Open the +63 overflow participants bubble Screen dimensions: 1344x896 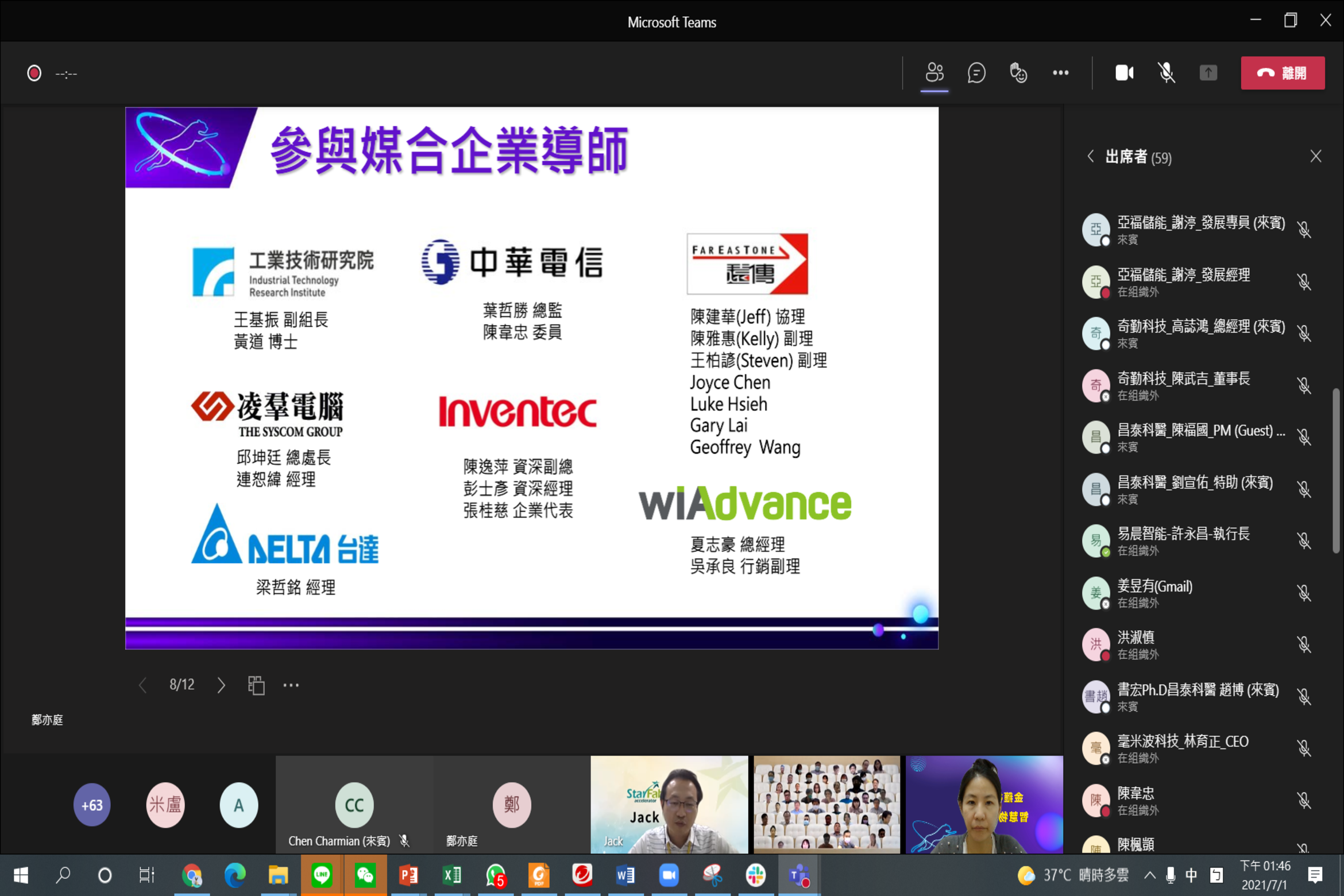92,805
